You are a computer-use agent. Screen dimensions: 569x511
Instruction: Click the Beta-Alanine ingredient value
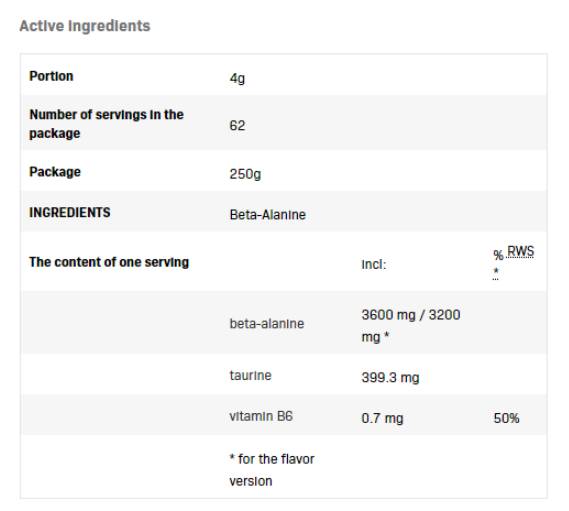[x=268, y=214]
